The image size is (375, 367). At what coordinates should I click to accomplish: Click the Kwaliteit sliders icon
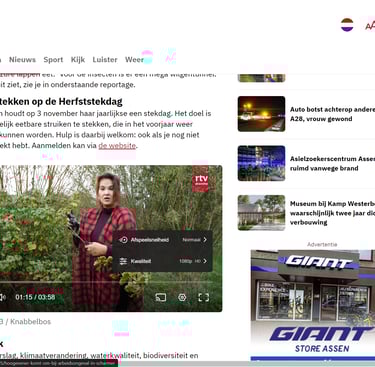(x=123, y=261)
